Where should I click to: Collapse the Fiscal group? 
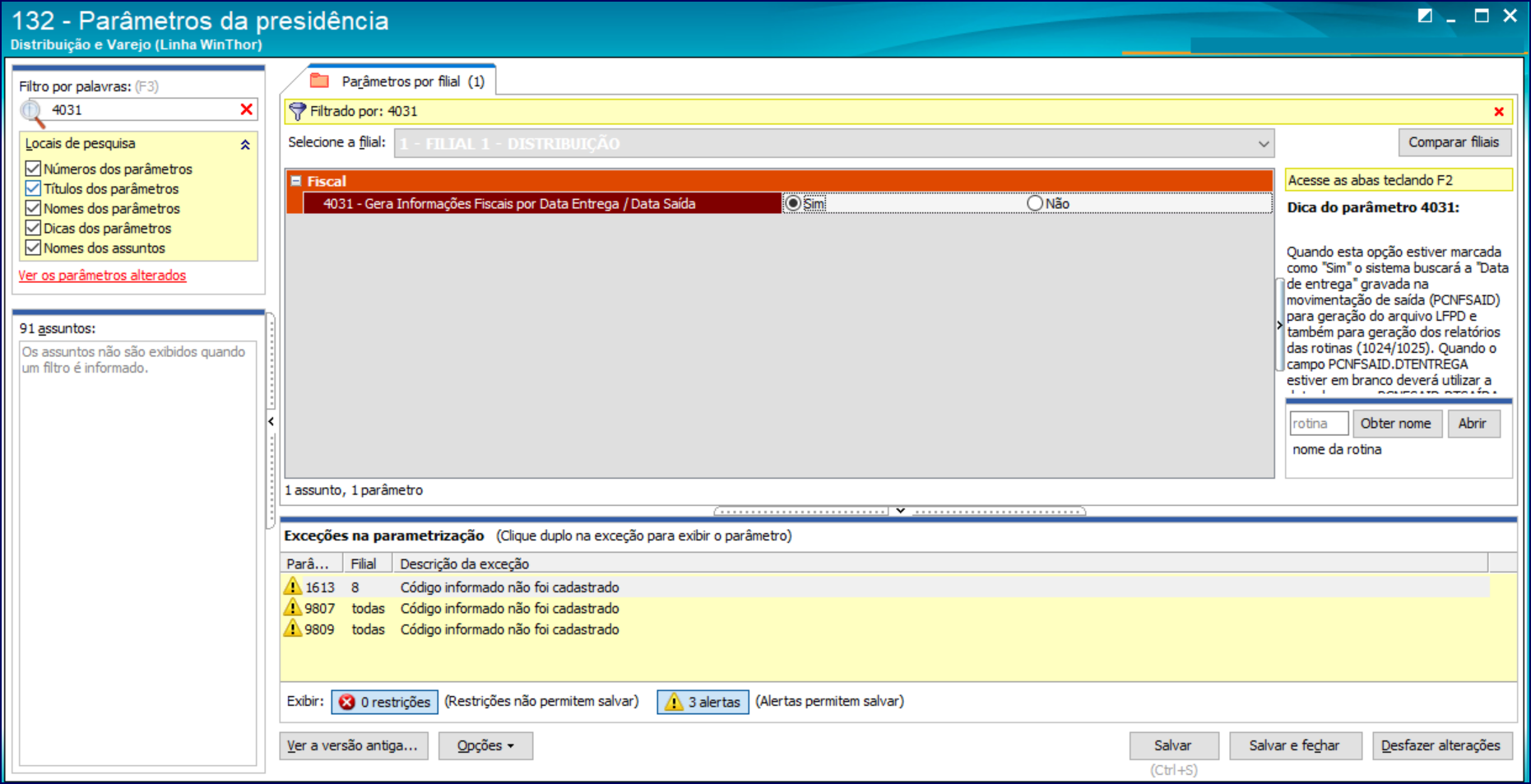[296, 181]
